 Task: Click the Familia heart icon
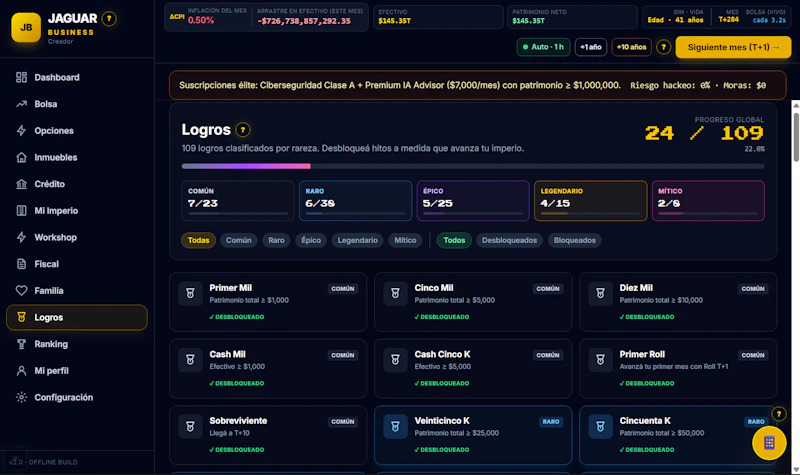point(21,291)
